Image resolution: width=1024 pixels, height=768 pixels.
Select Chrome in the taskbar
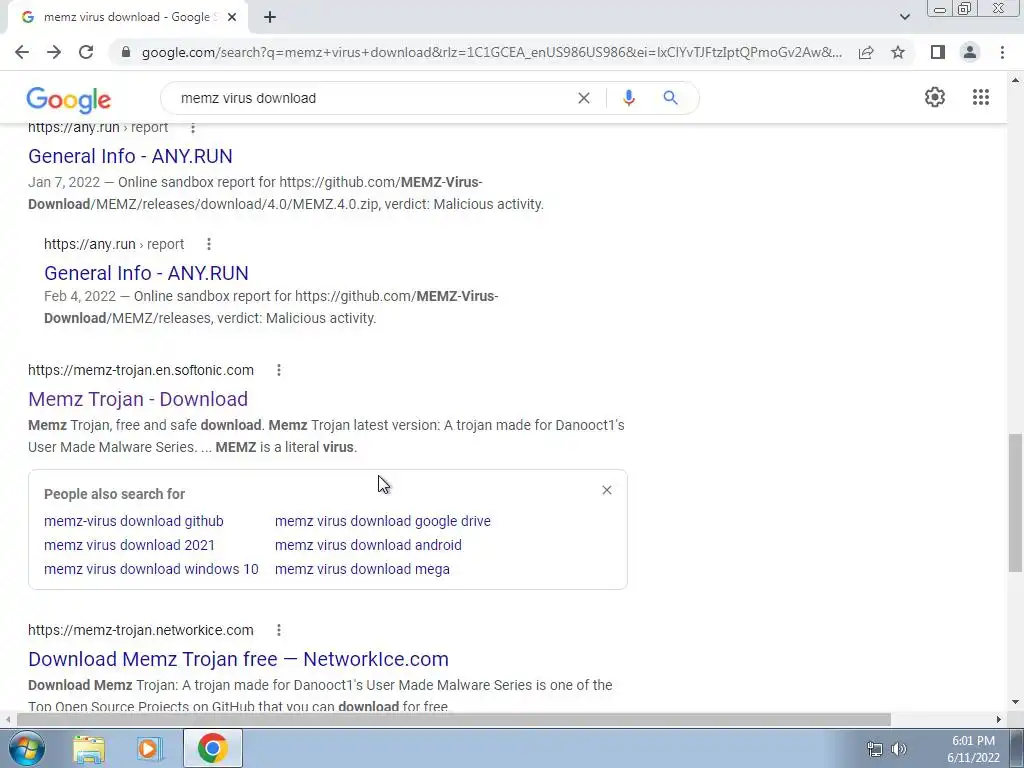[x=213, y=748]
